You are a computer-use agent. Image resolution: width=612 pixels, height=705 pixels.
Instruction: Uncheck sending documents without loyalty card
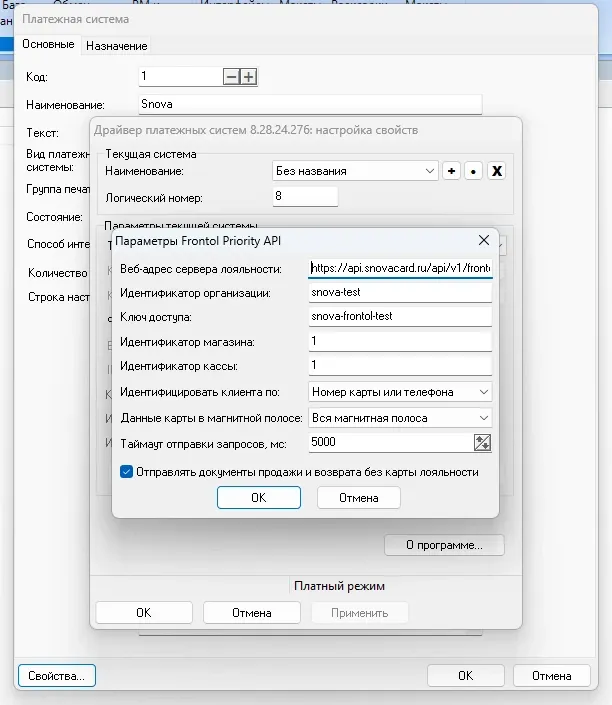tap(126, 472)
